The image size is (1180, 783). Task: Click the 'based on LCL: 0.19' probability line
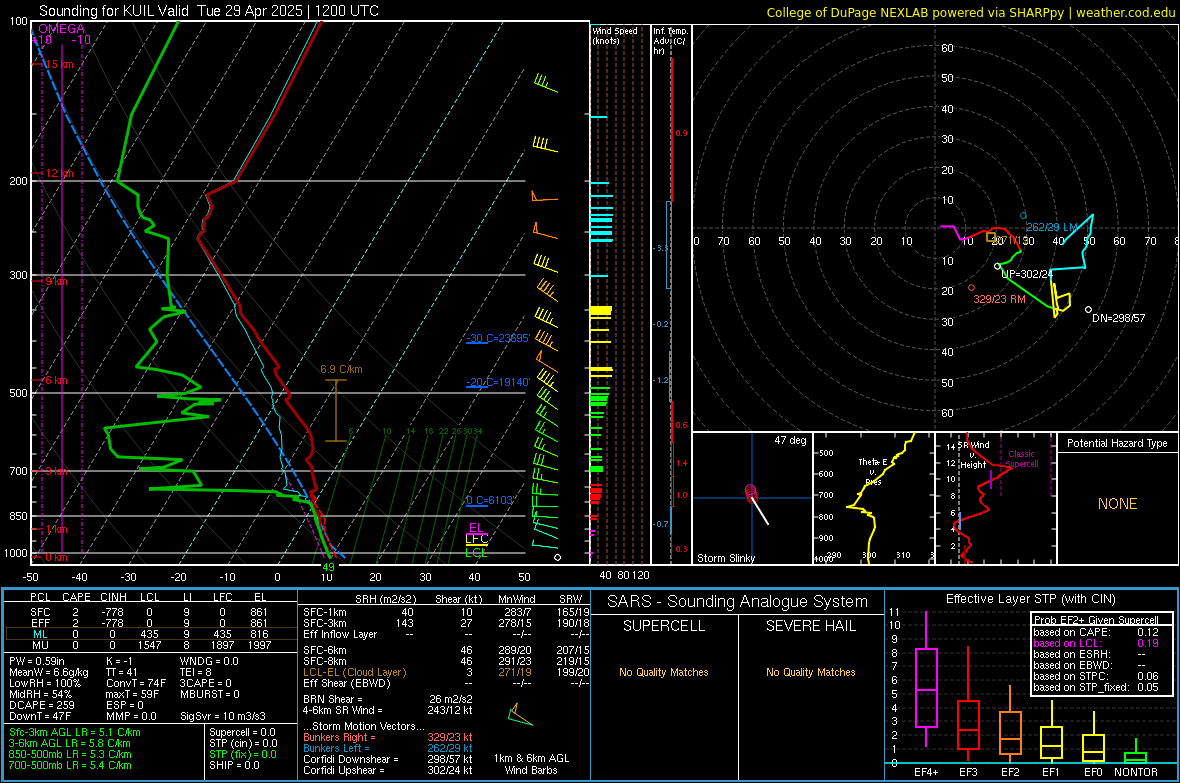click(x=1096, y=643)
